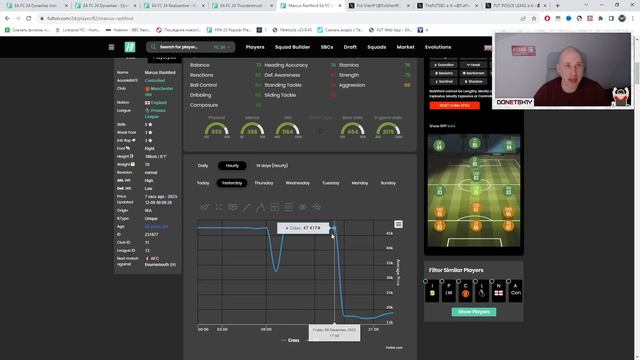Toggle the AcceleRATE Con filter checkbox
The width and height of the screenshot is (640, 360).
click(509, 281)
